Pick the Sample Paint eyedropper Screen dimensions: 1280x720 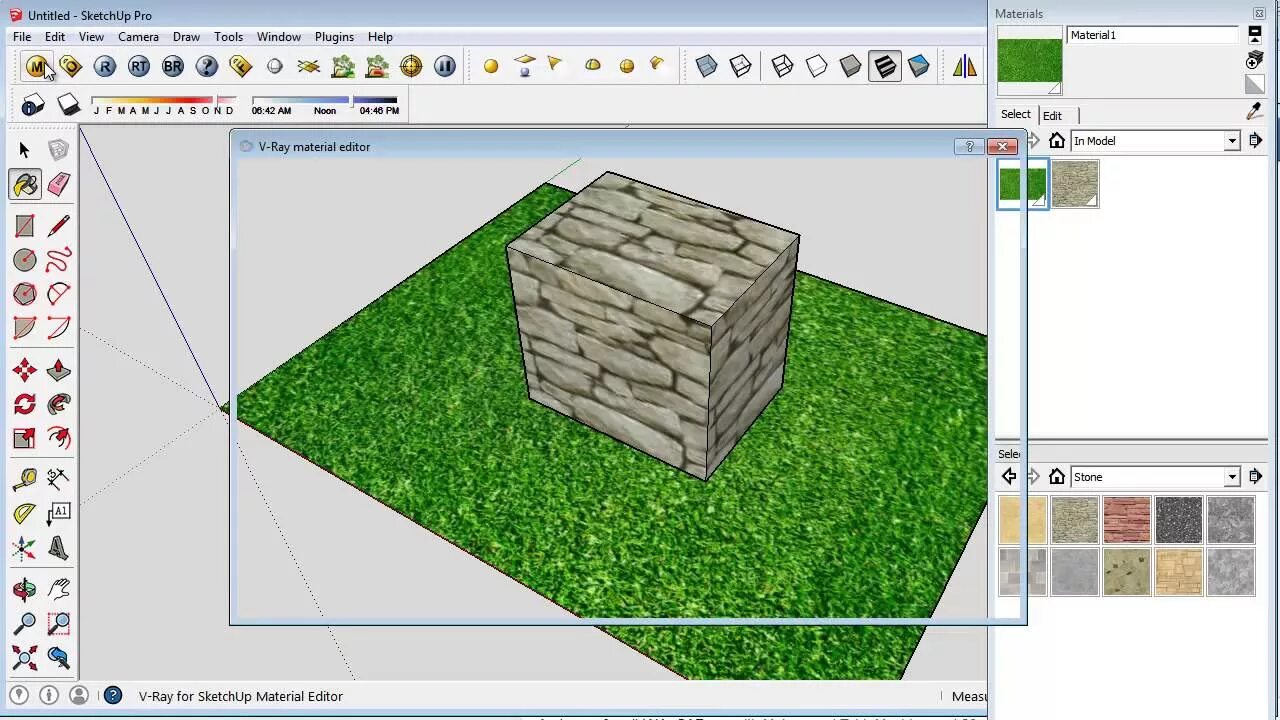tap(1255, 112)
